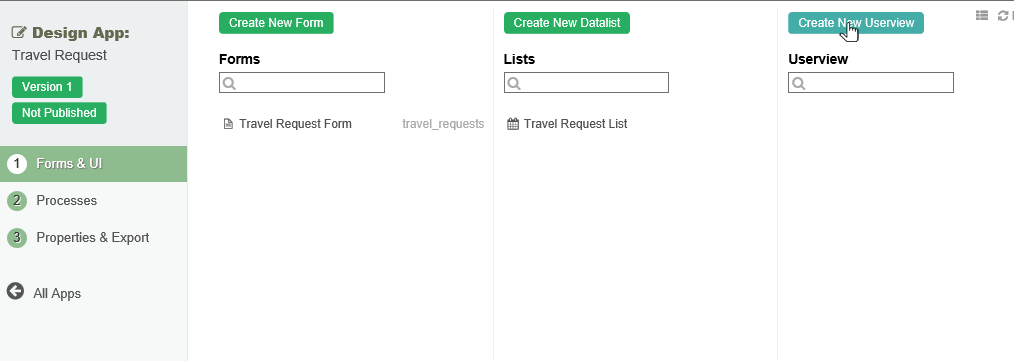Click the calendar icon of Travel Request List
The image size is (1014, 361).
513,124
